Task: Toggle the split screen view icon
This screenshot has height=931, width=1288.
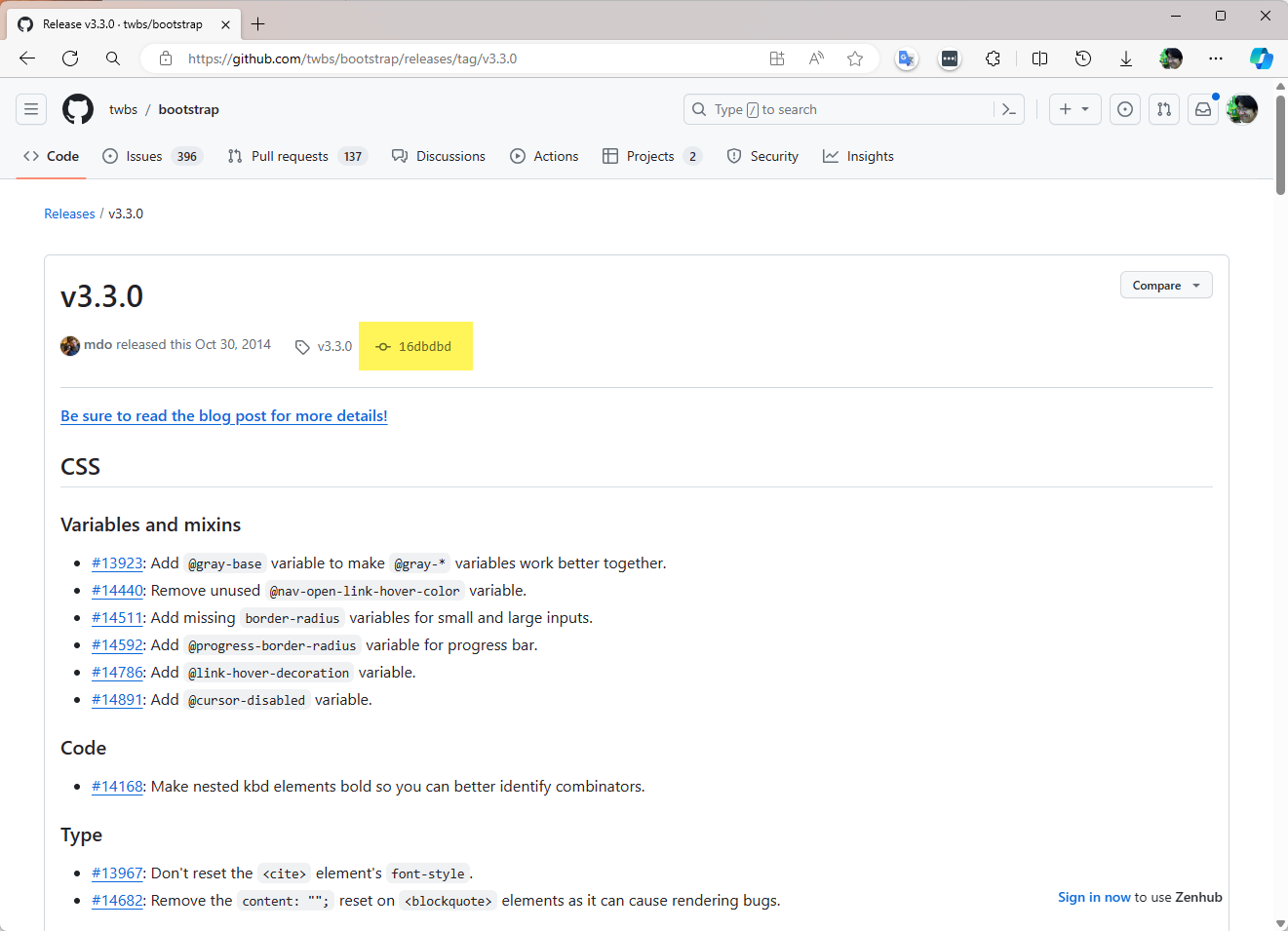Action: tap(1039, 58)
